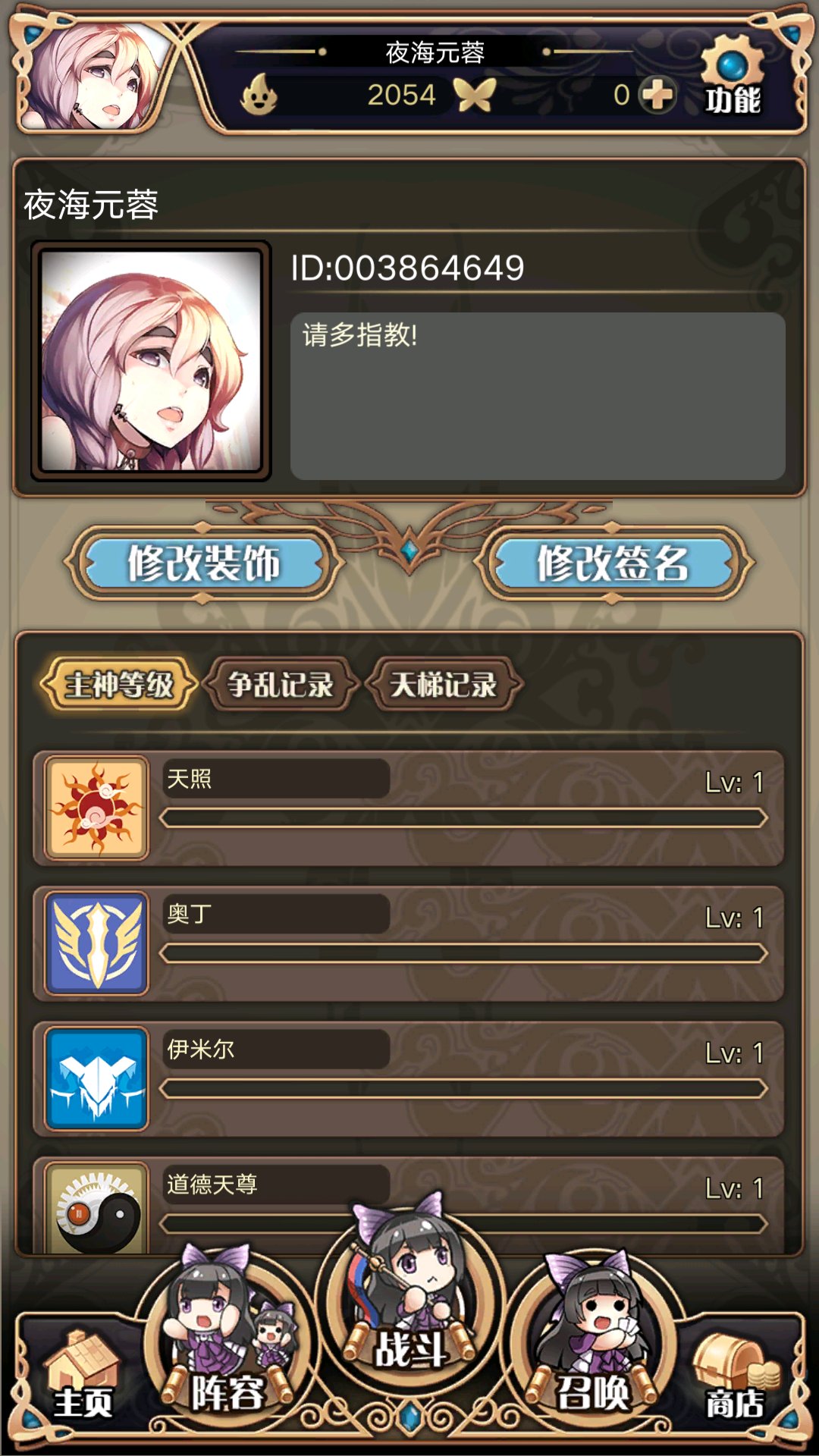Open the 功能 gear settings icon
The height and width of the screenshot is (1456, 819).
[x=732, y=76]
